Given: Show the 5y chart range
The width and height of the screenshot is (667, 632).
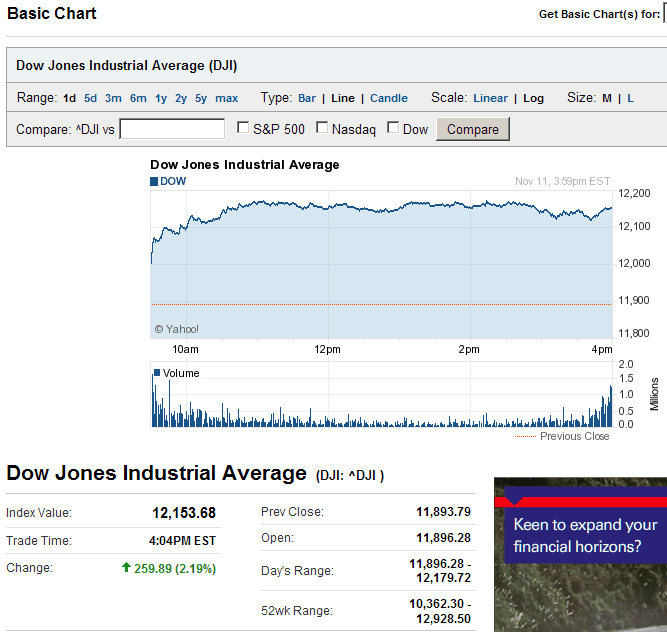Looking at the screenshot, I should [x=201, y=98].
